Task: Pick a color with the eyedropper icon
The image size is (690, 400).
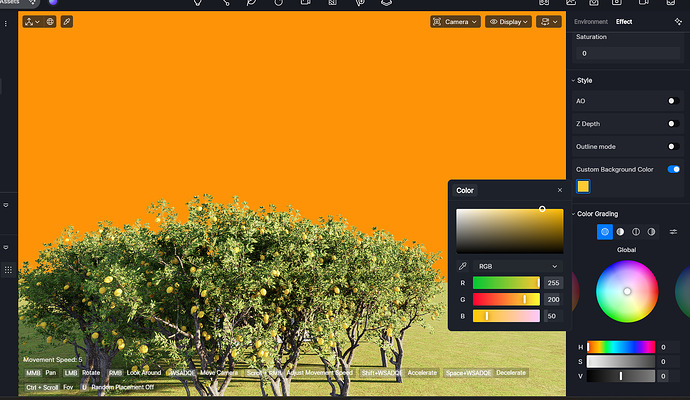Action: pos(462,266)
